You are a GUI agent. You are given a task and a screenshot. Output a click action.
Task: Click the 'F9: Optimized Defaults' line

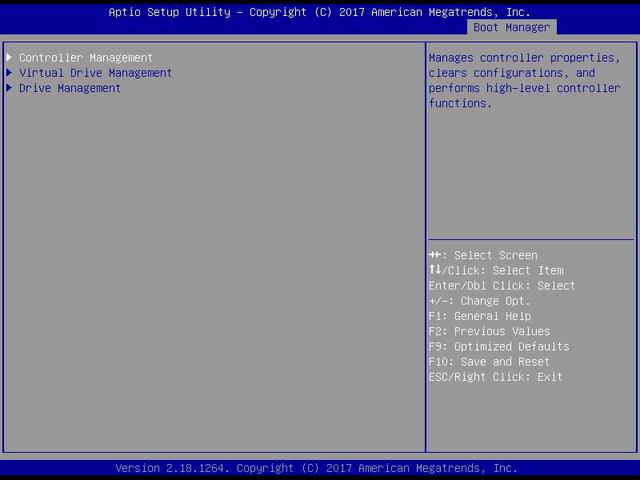point(499,347)
